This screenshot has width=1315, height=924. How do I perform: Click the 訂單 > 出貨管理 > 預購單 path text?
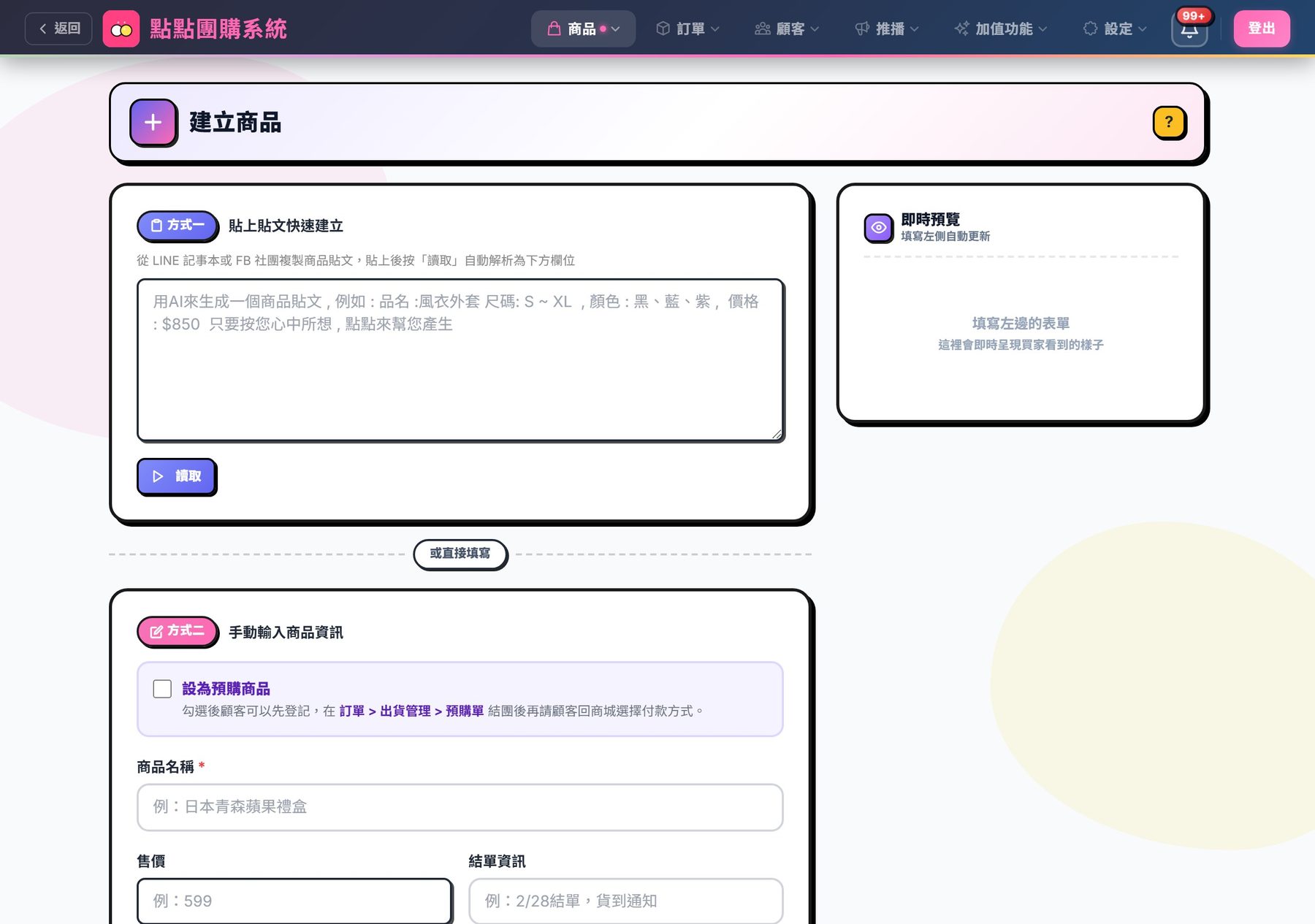pyautogui.click(x=411, y=711)
